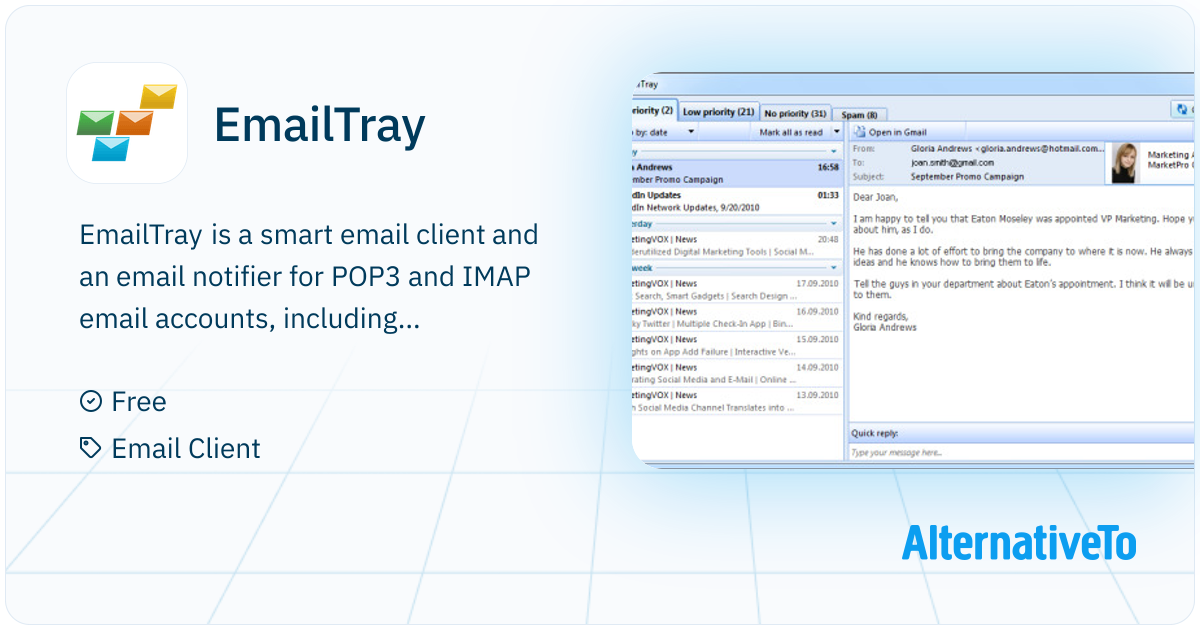Click sender address gloria.andrews@hotmail.com
Viewport: 1200px width, 630px height.
1038,148
